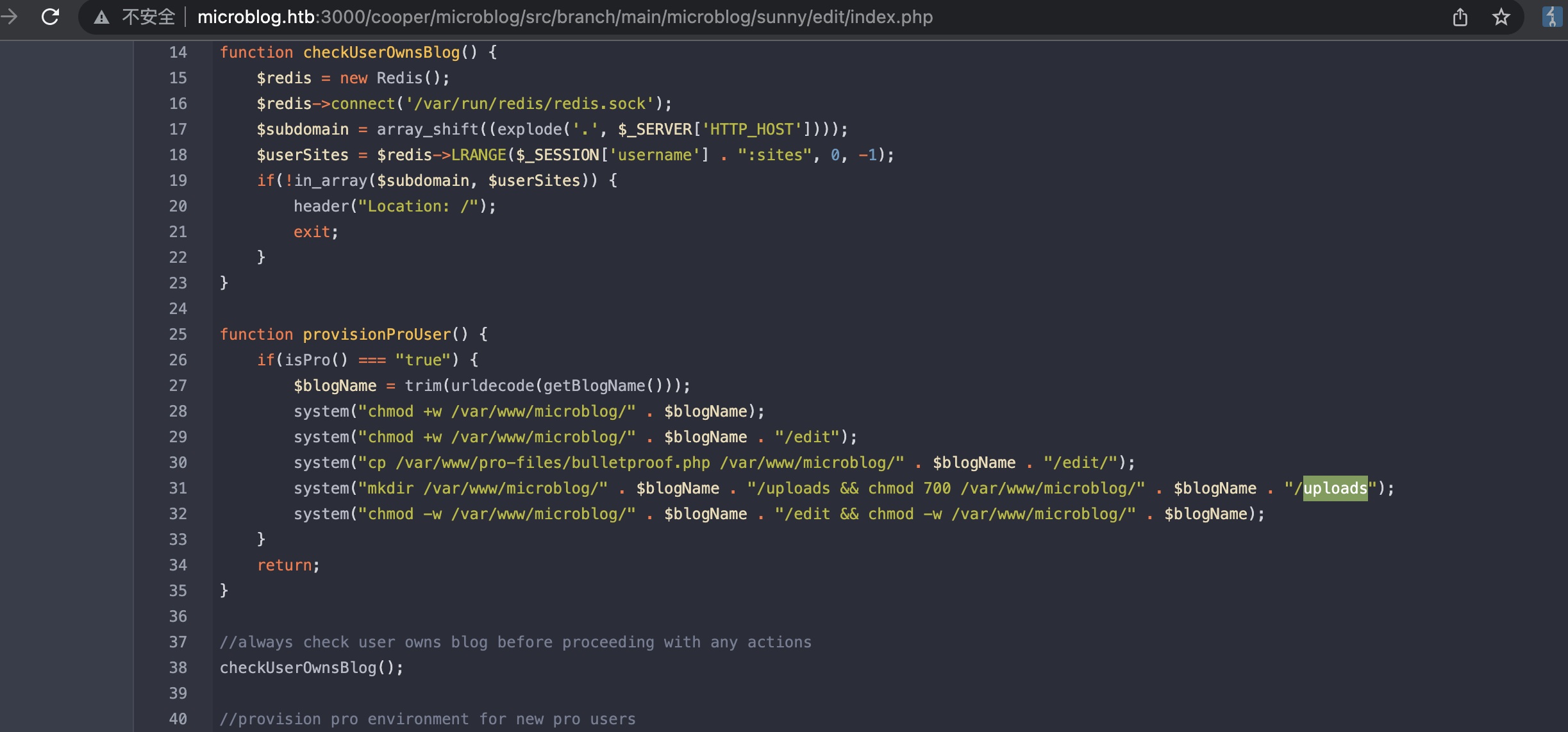Image resolution: width=1568 pixels, height=732 pixels.
Task: Click the address bar URL text
Action: (x=564, y=17)
